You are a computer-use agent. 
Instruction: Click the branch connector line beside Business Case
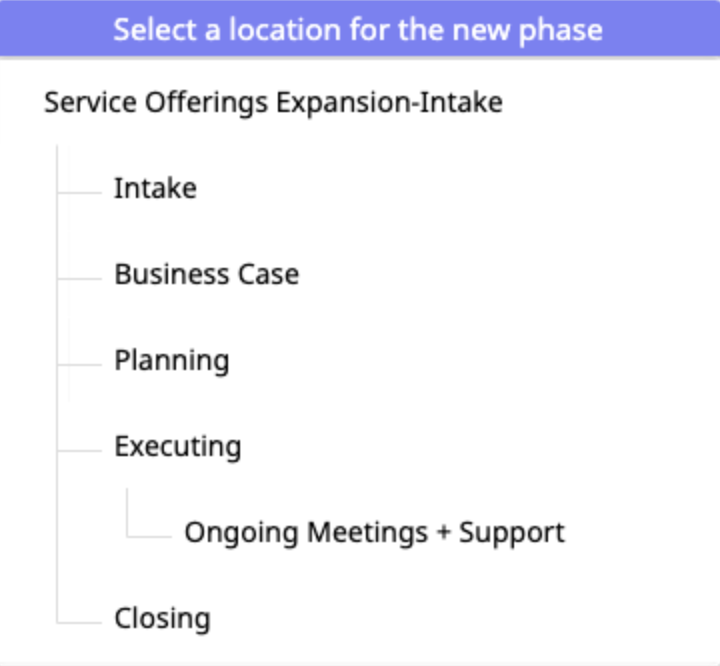click(80, 275)
